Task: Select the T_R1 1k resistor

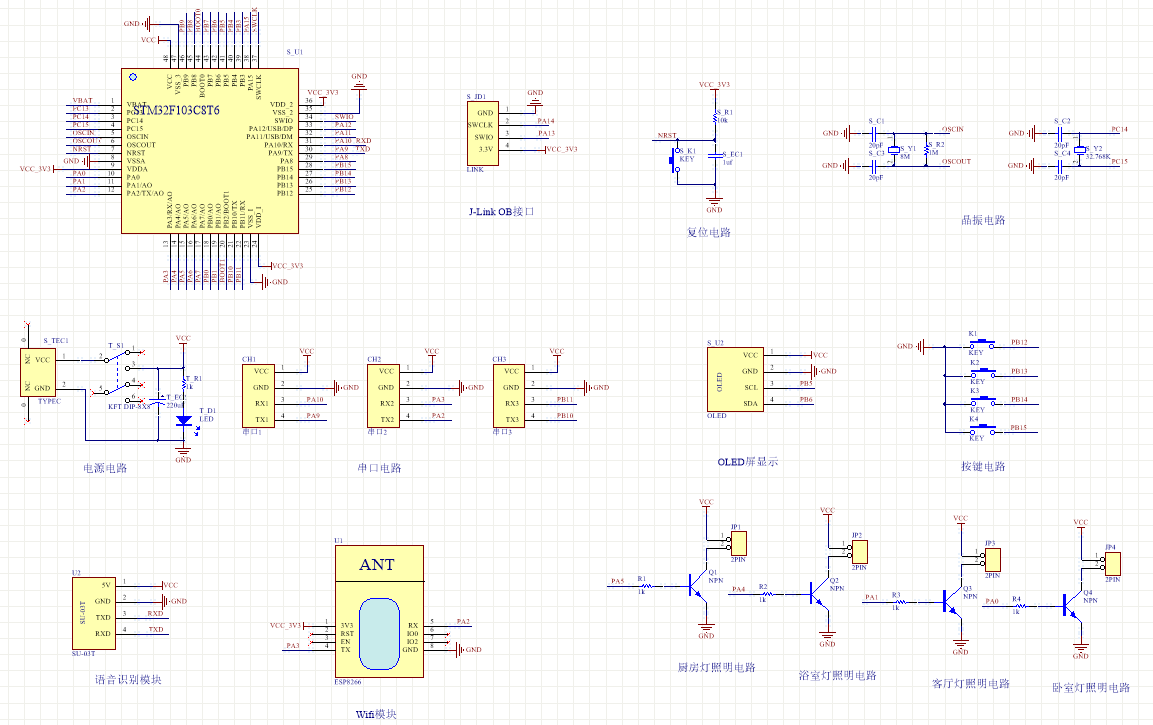Action: tap(183, 382)
